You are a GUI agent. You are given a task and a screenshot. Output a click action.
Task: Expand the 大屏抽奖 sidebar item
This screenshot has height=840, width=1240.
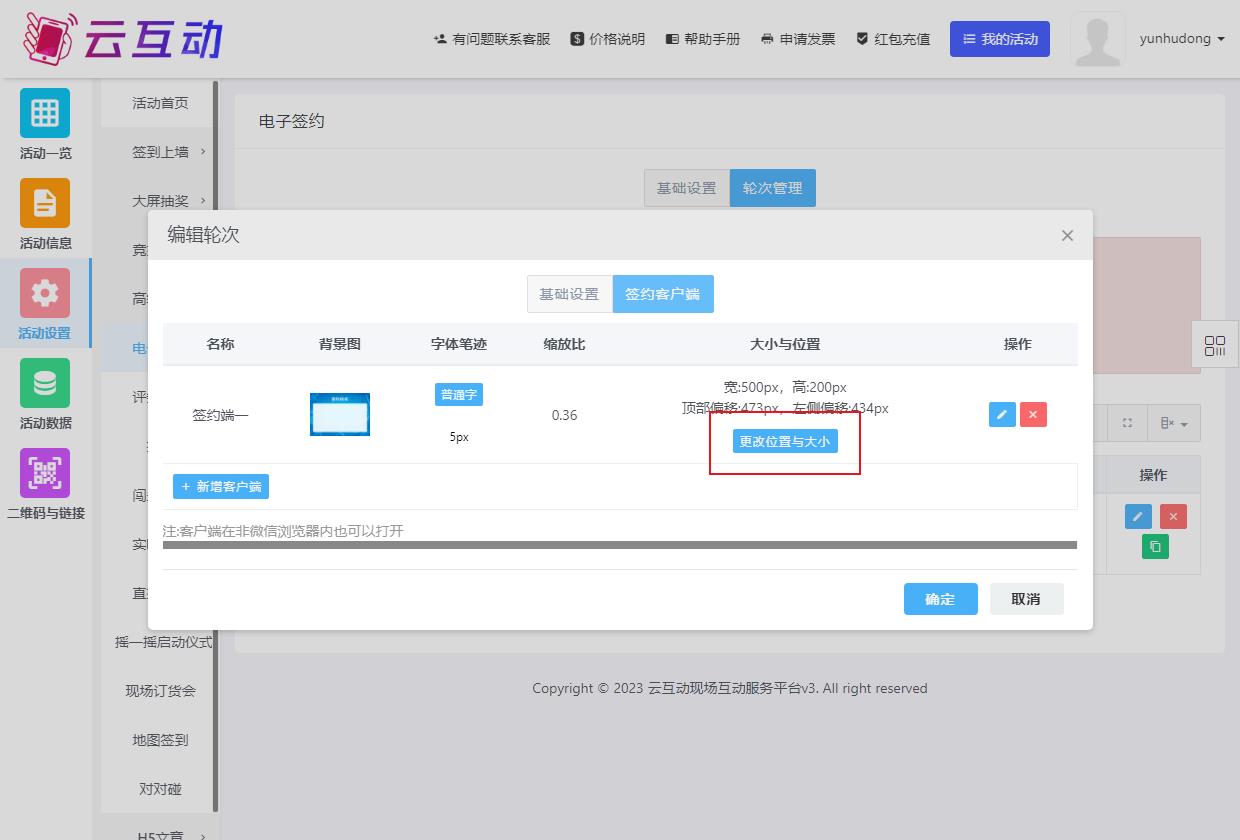point(160,201)
